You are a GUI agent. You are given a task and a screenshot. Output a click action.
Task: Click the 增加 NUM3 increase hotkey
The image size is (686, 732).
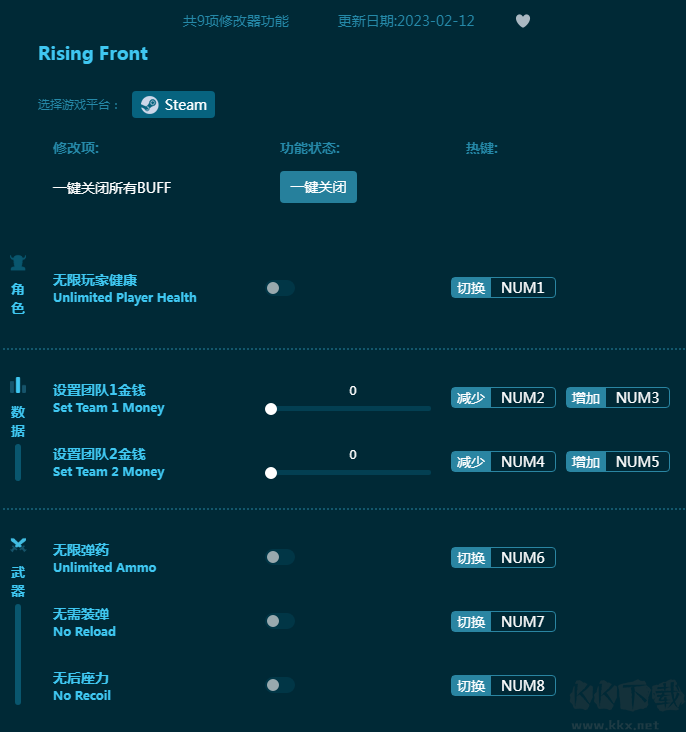pos(618,398)
